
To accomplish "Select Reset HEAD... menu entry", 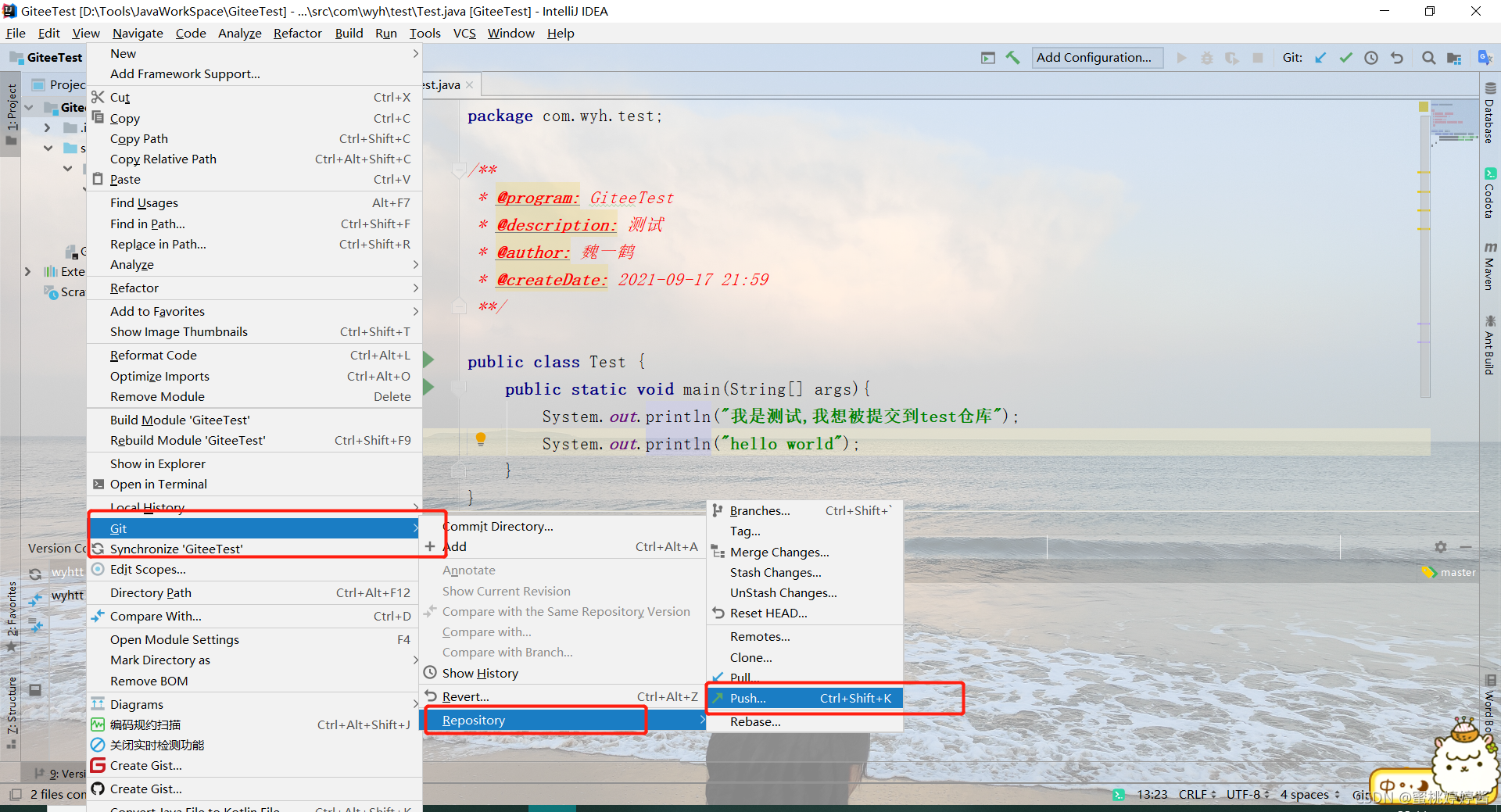I will (x=804, y=613).
